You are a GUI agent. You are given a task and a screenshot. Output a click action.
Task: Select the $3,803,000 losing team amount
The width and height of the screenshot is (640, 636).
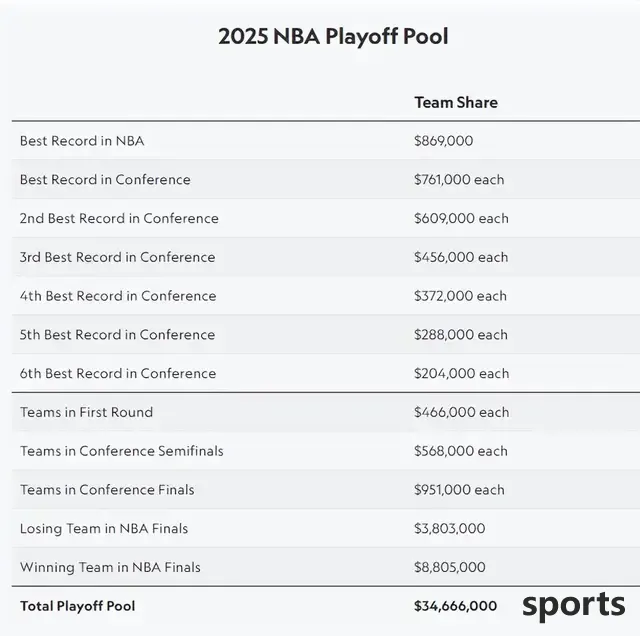(x=449, y=529)
